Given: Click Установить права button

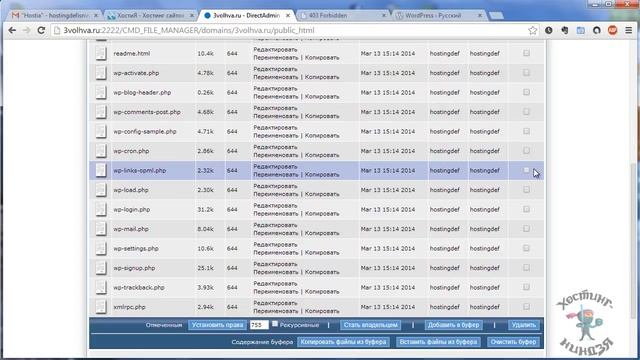Looking at the screenshot, I should (x=217, y=325).
